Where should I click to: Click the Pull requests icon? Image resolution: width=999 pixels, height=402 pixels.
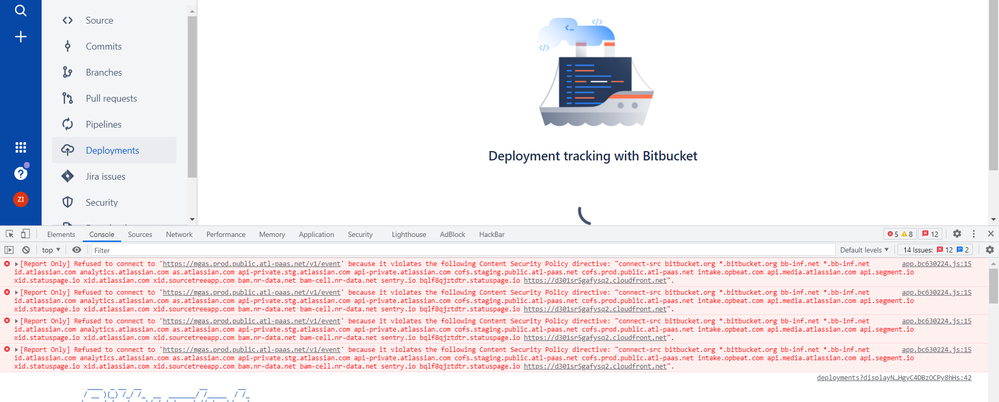click(68, 99)
